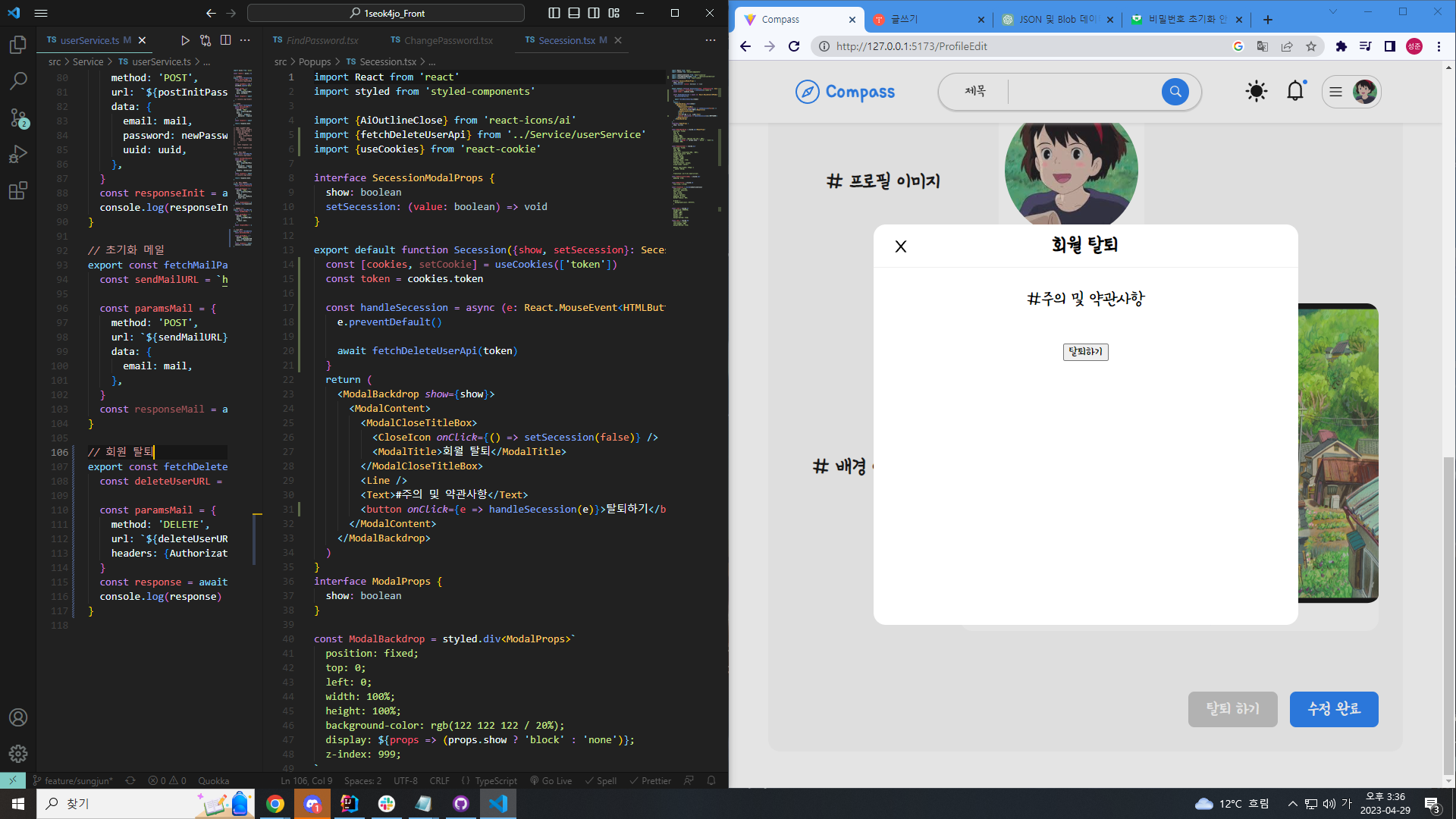Open the Search view in activity bar
This screenshot has width=1456, height=819.
(18, 80)
